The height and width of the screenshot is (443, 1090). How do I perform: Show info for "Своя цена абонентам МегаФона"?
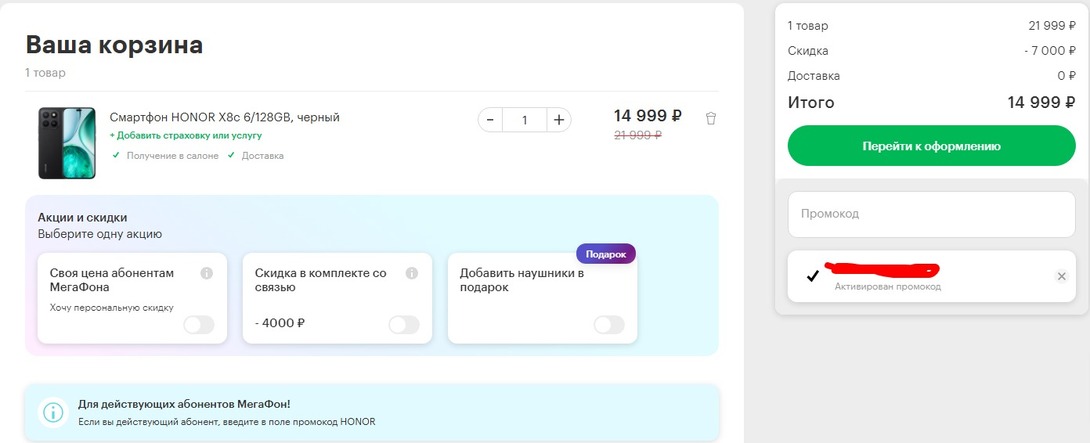207,273
